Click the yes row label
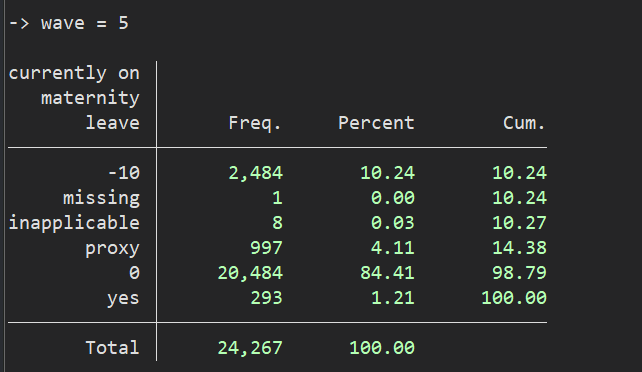 click(123, 298)
